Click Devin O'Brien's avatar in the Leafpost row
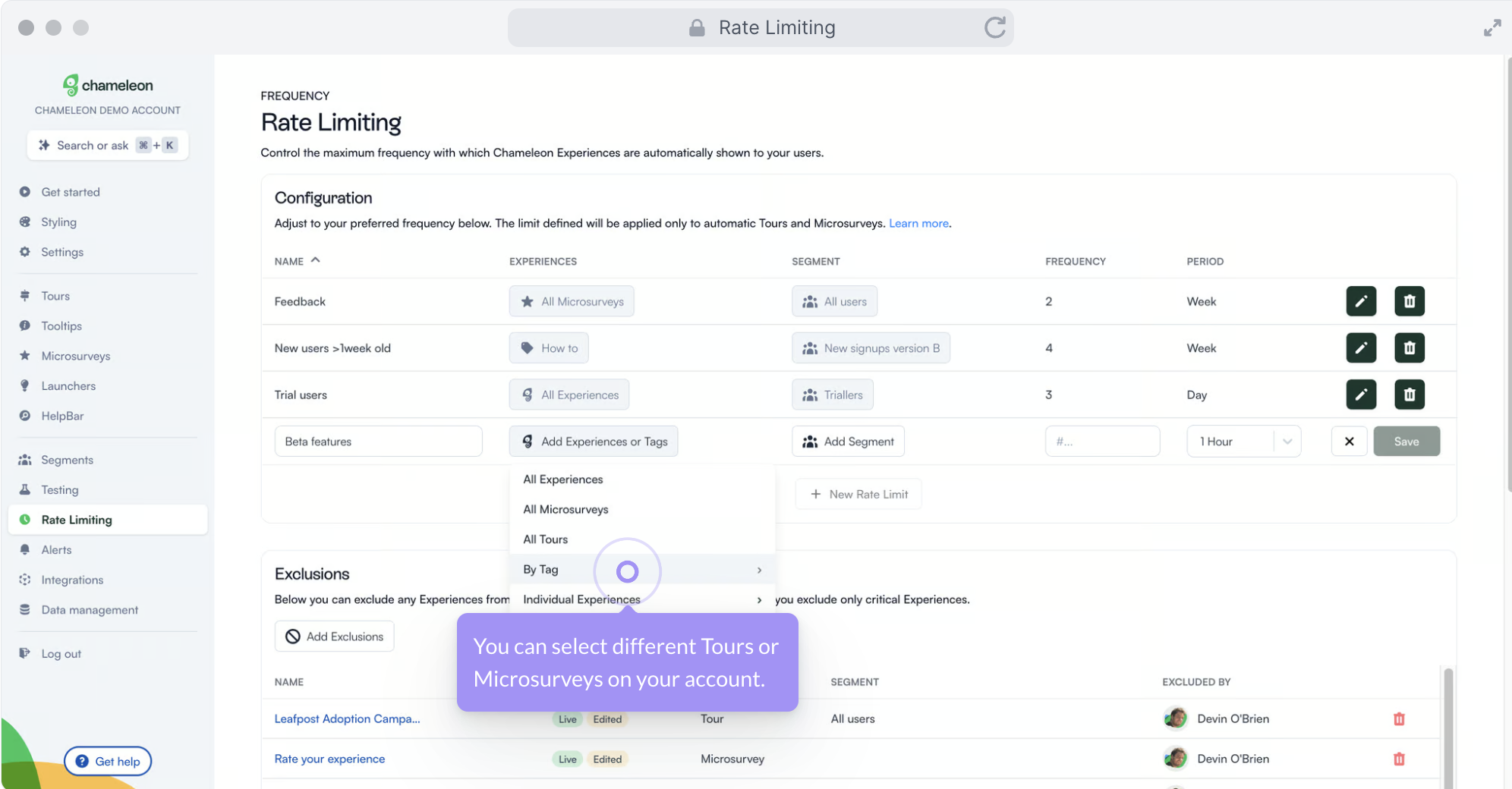Viewport: 1512px width, 789px height. click(x=1175, y=718)
